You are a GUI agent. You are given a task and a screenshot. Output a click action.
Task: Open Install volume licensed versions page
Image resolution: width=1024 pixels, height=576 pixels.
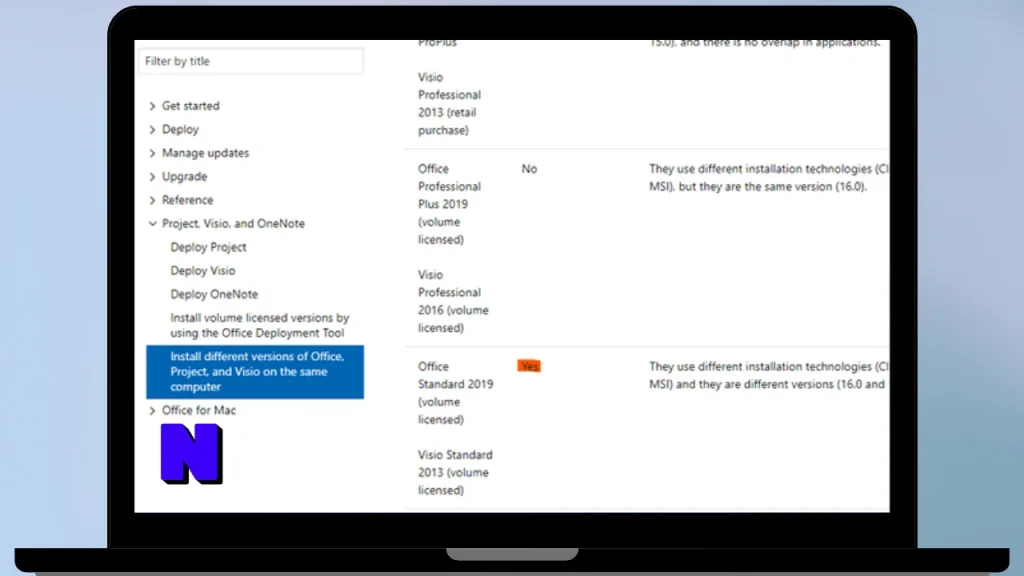[x=260, y=325]
